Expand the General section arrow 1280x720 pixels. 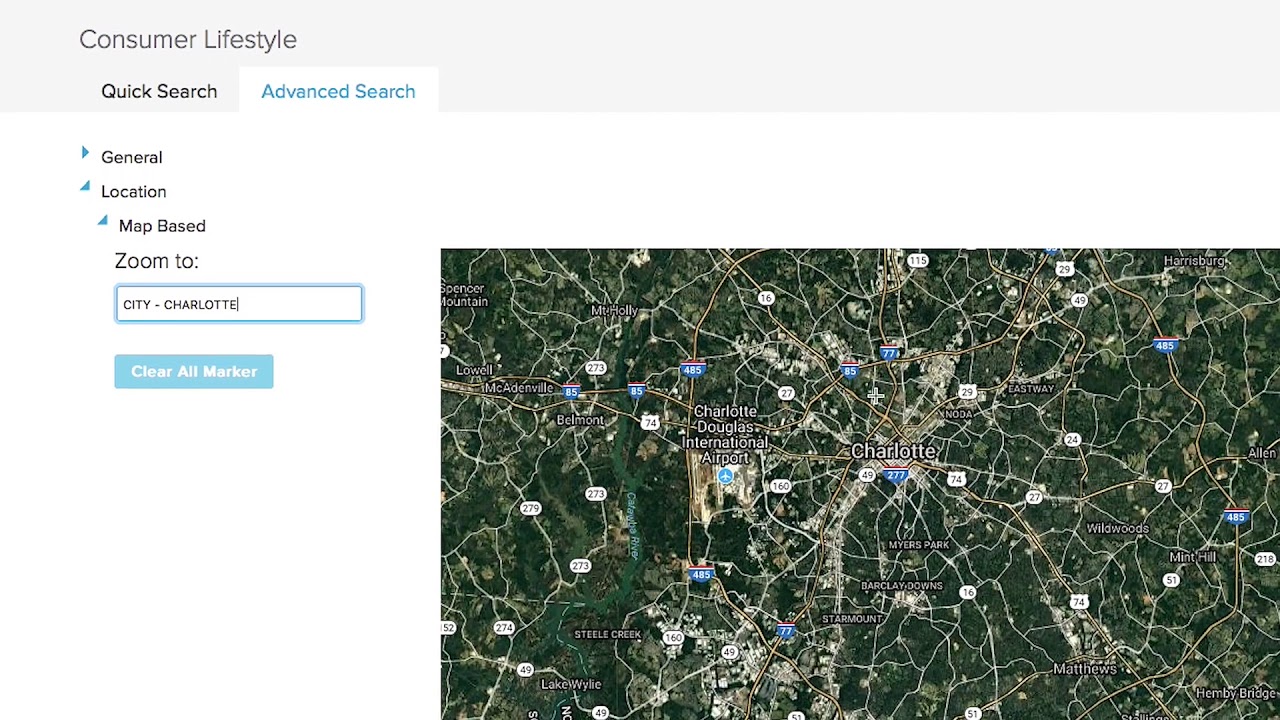pyautogui.click(x=85, y=153)
